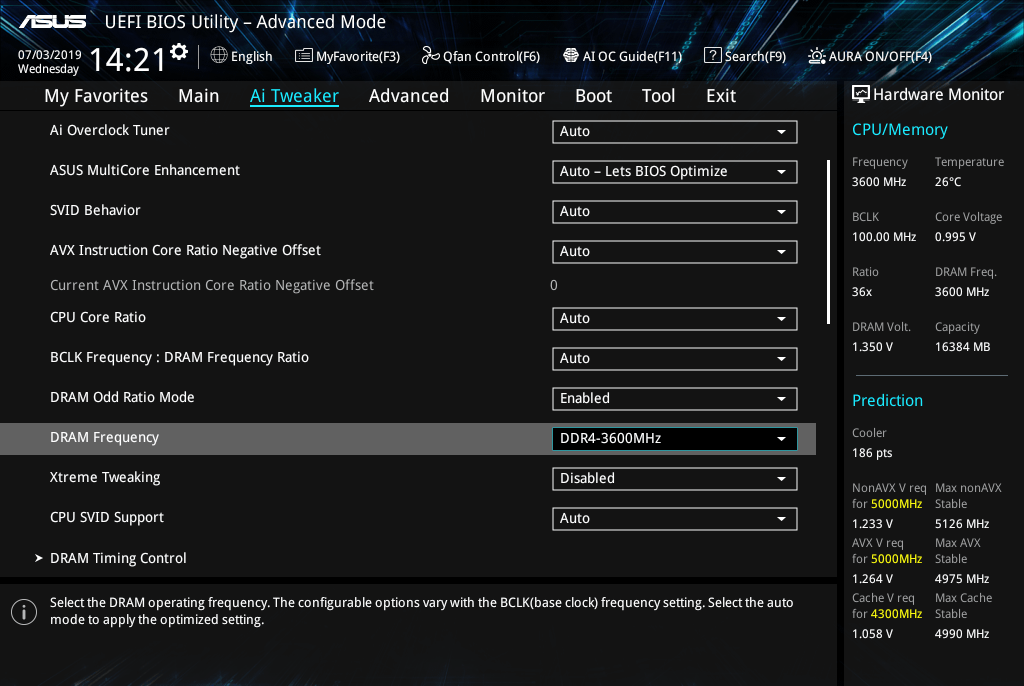Go to the Exit tab

click(721, 96)
